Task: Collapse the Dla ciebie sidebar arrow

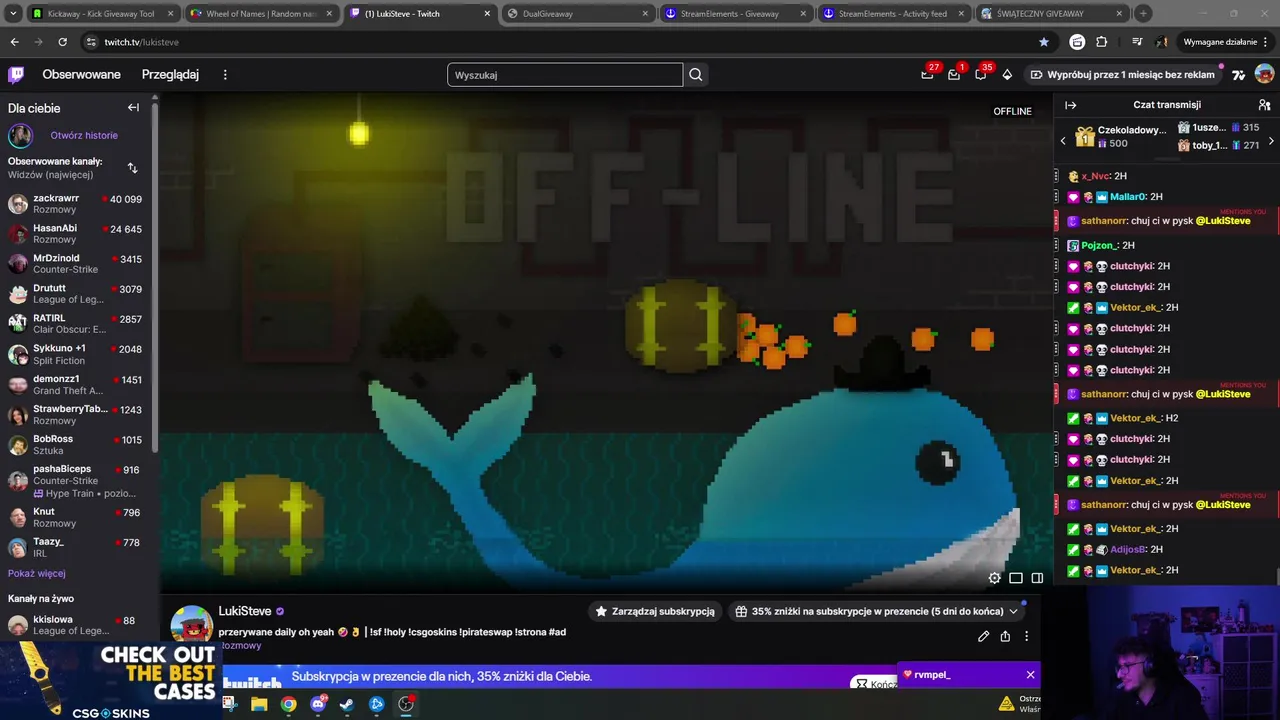Action: (133, 107)
